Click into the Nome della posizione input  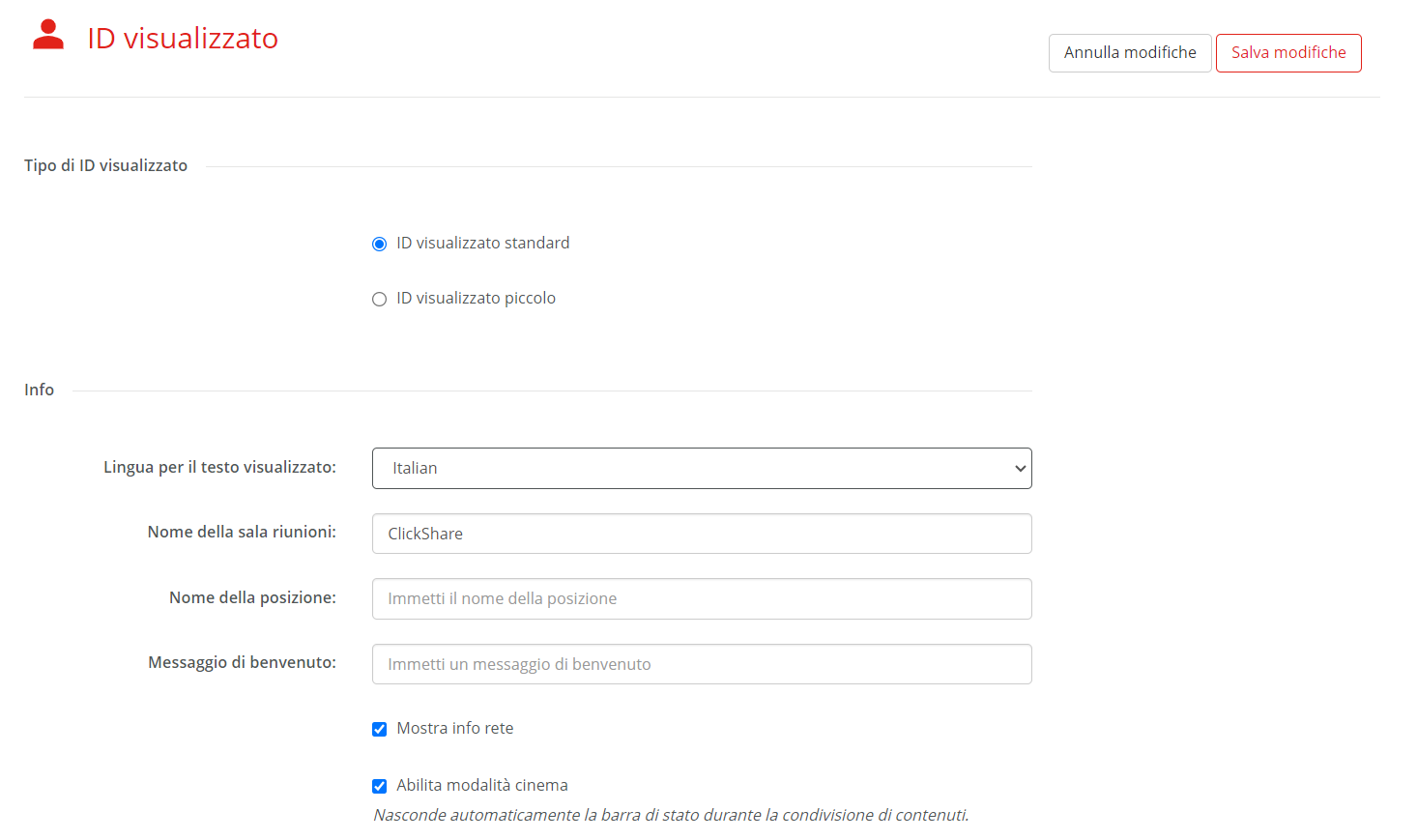click(702, 598)
